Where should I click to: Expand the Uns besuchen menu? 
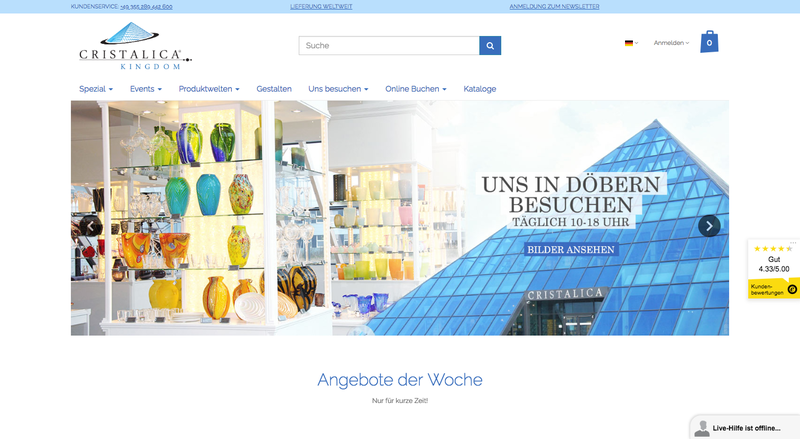[338, 89]
